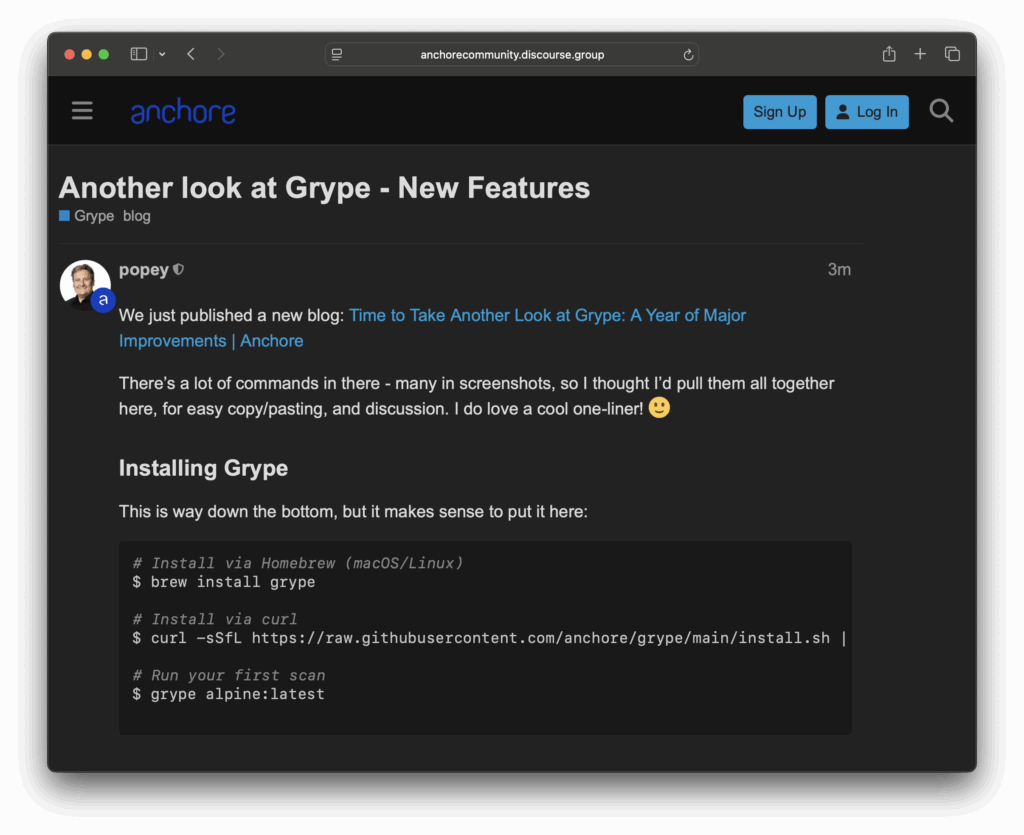Click the moderator shield icon beside popey
The image size is (1024, 835).
click(178, 270)
